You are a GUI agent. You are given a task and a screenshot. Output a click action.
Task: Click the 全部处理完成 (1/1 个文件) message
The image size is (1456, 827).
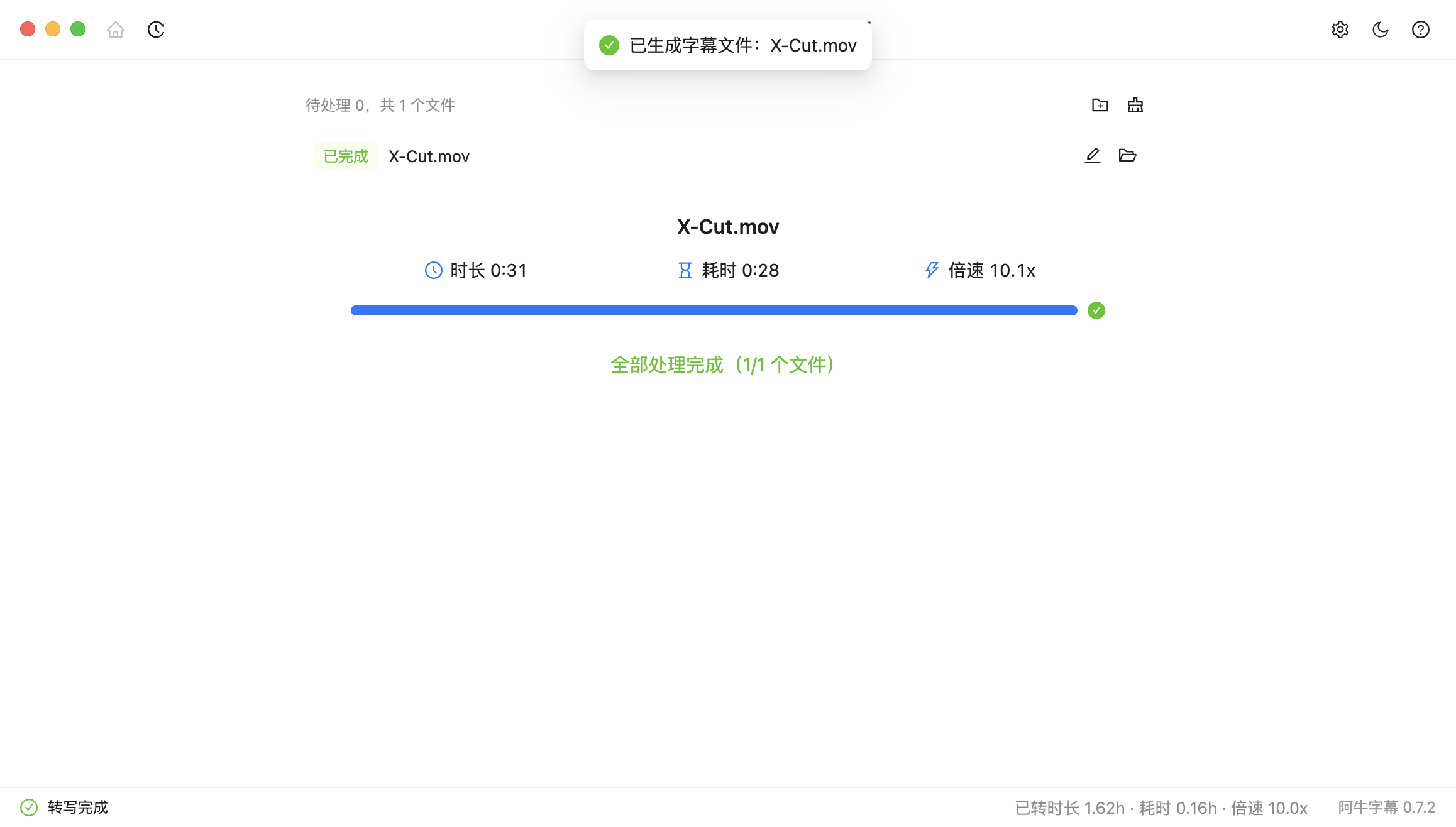pyautogui.click(x=723, y=365)
